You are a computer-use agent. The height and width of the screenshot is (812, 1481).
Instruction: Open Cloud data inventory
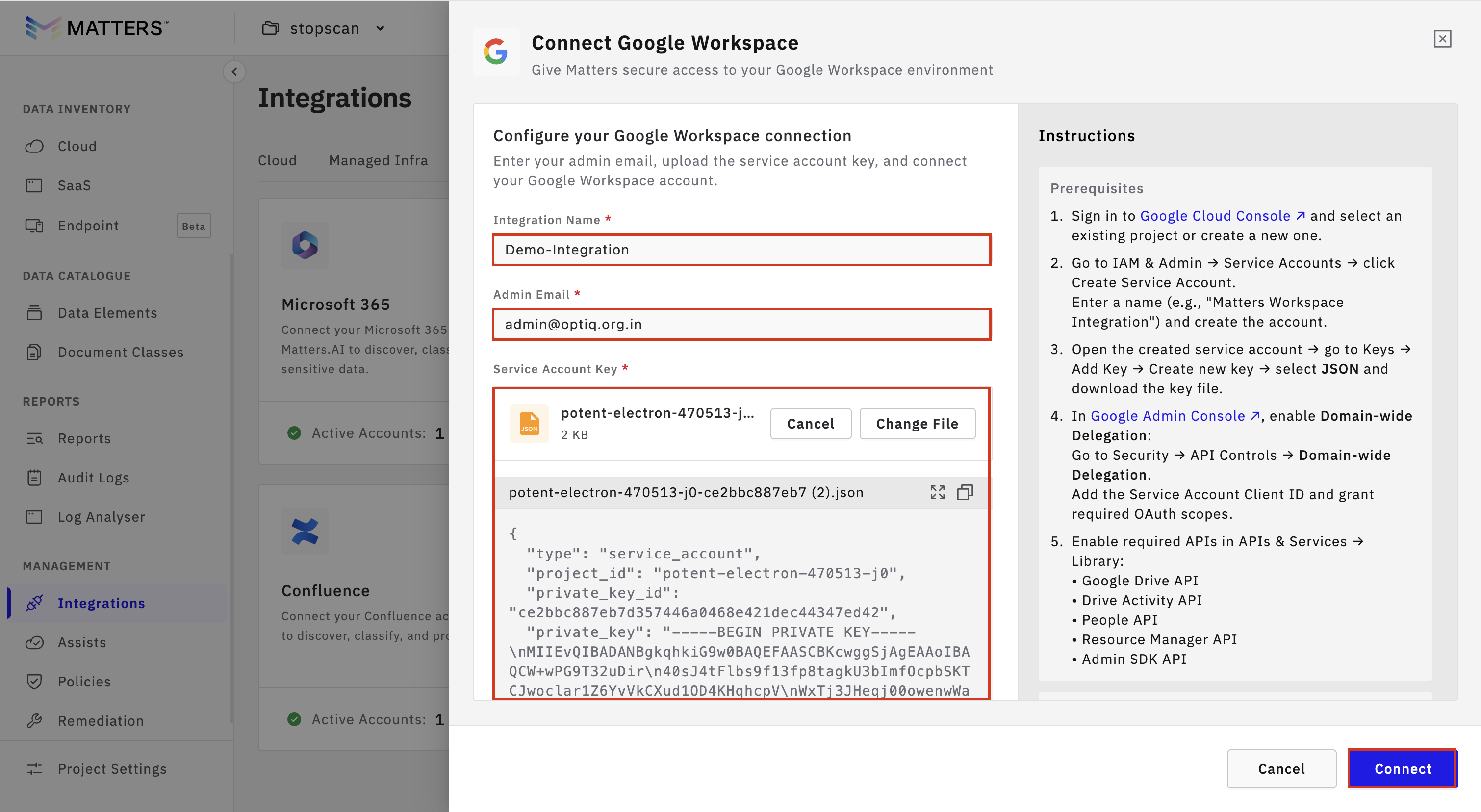tap(77, 146)
